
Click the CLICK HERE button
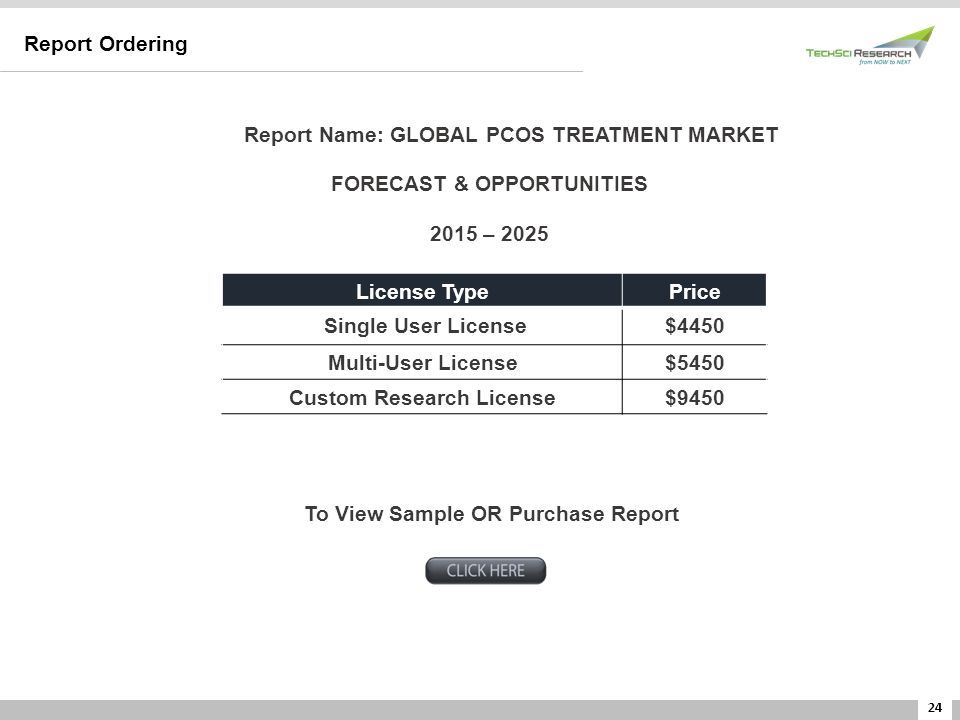pos(486,571)
